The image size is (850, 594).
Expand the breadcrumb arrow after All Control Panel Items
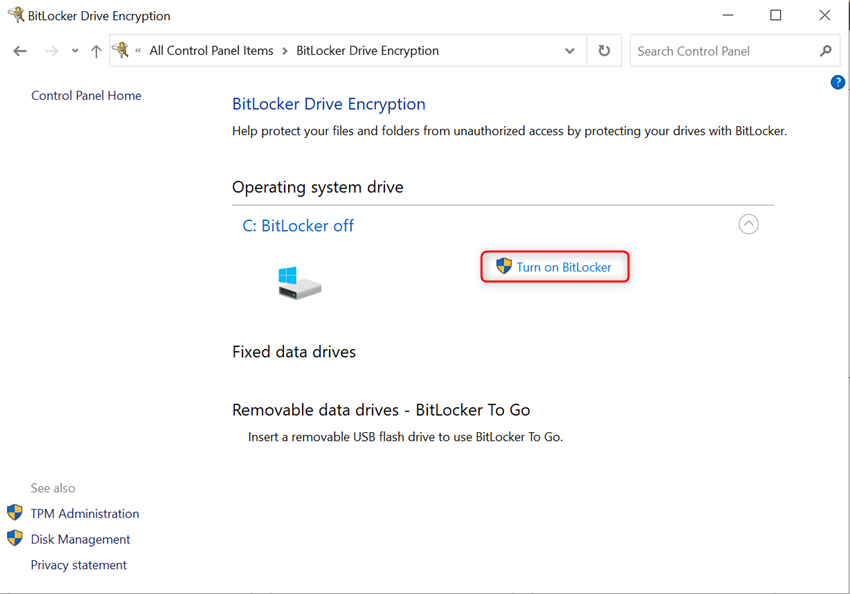[285, 51]
